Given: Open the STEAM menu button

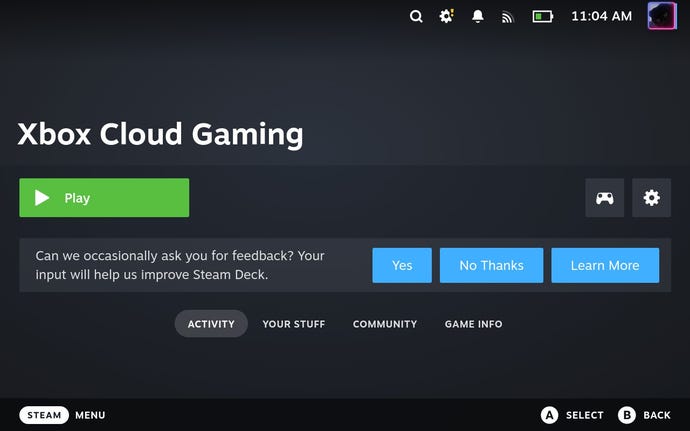Looking at the screenshot, I should click(x=43, y=415).
